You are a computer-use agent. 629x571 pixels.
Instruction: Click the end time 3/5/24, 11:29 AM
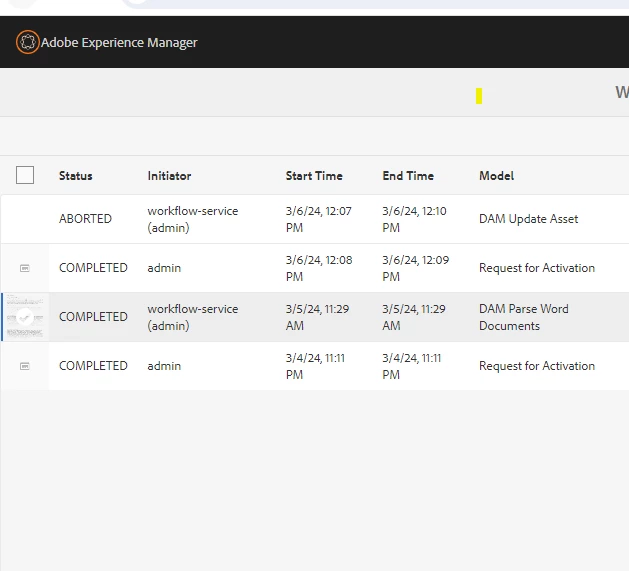click(414, 317)
